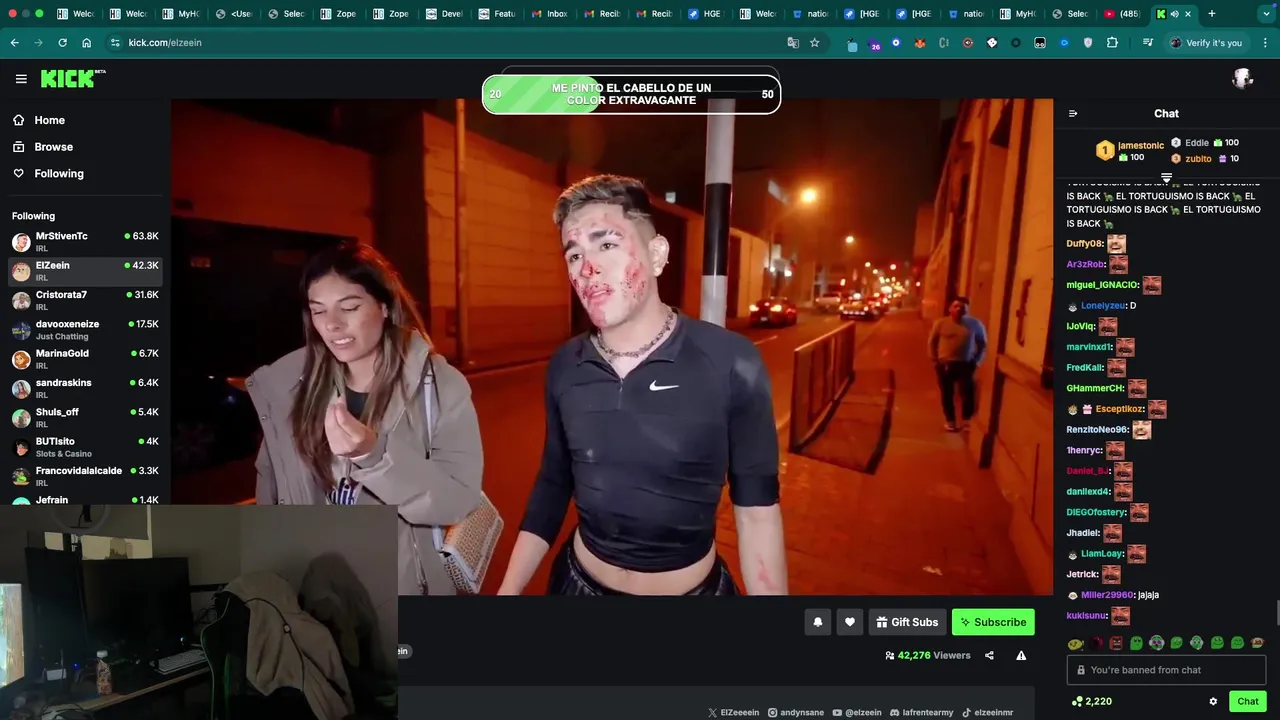Open Francovidalalcalde channel in sidebar
The image size is (1280, 720).
coord(85,476)
